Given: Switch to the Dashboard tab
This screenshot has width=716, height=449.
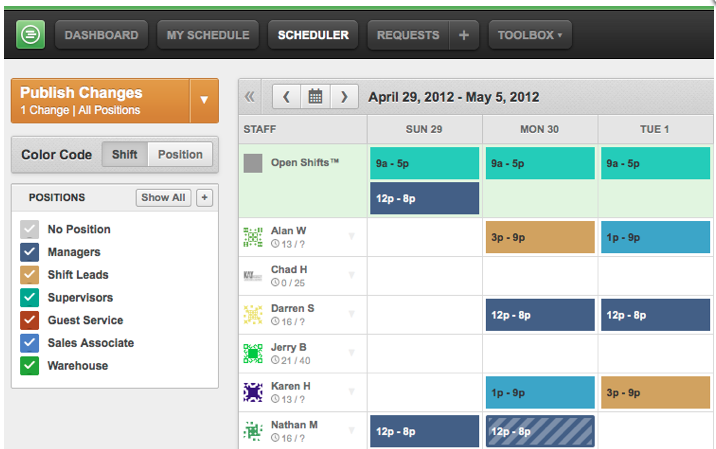Looking at the screenshot, I should pyautogui.click(x=101, y=35).
